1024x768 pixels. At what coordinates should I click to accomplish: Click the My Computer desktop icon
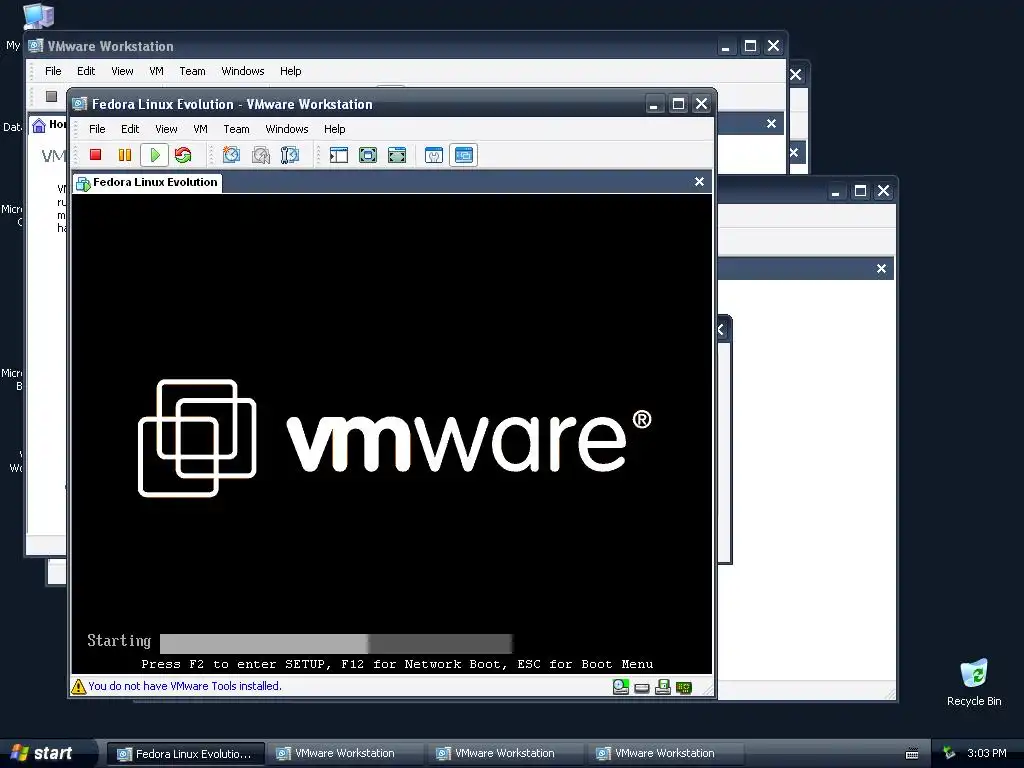[39, 16]
